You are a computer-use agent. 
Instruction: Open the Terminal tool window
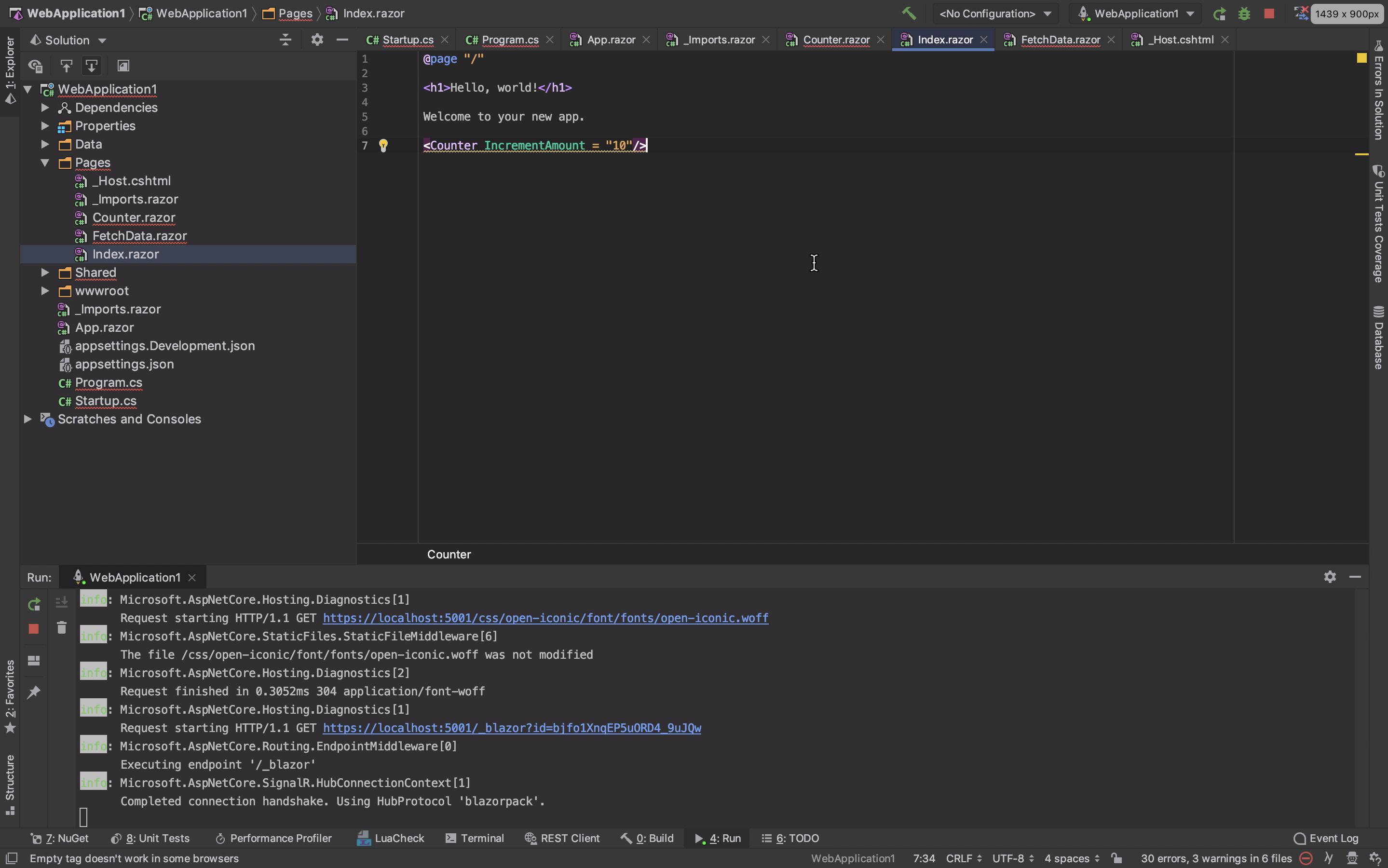click(x=475, y=838)
